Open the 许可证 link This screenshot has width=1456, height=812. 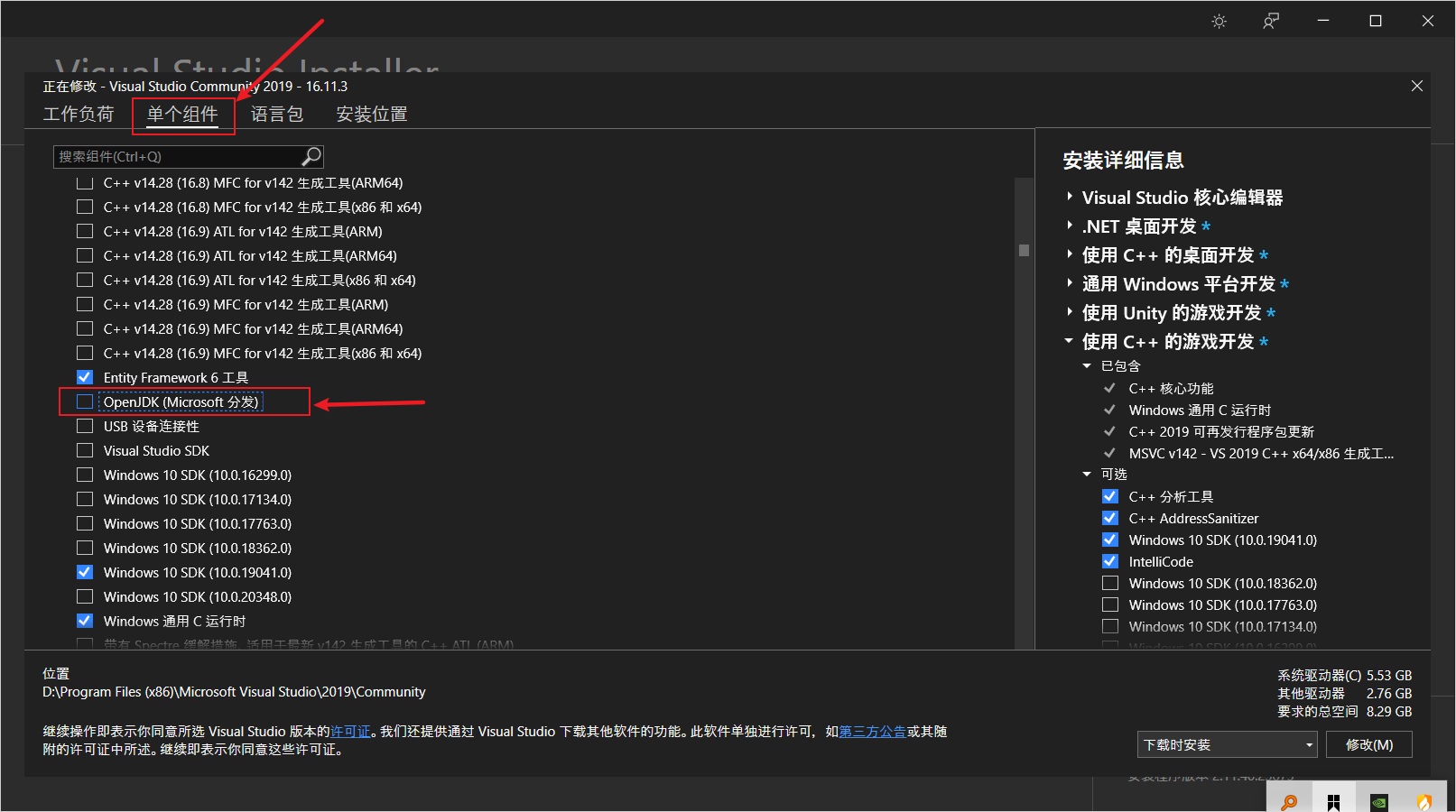click(350, 732)
